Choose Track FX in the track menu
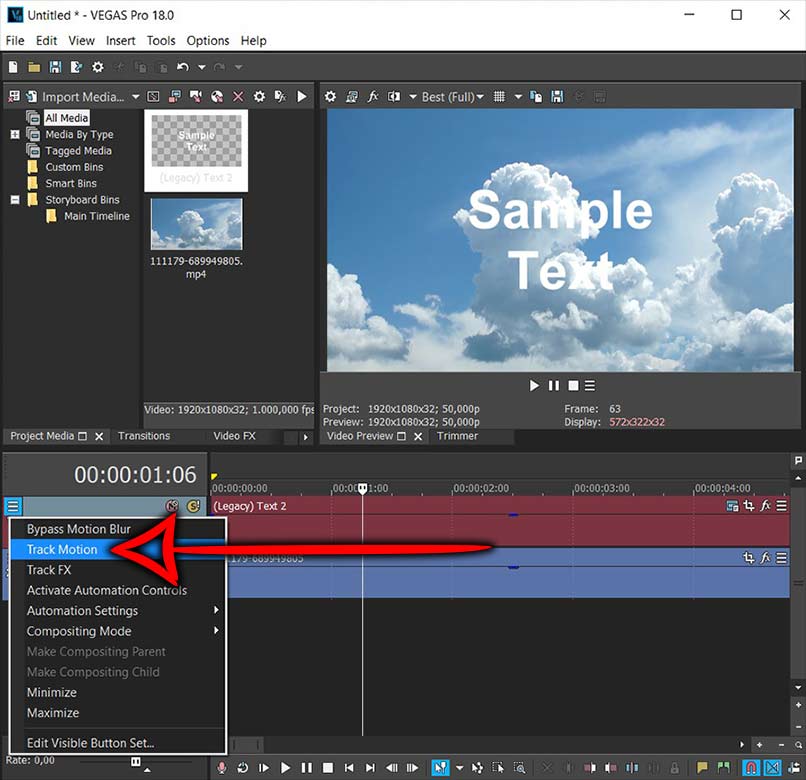This screenshot has width=806, height=780. (118, 570)
